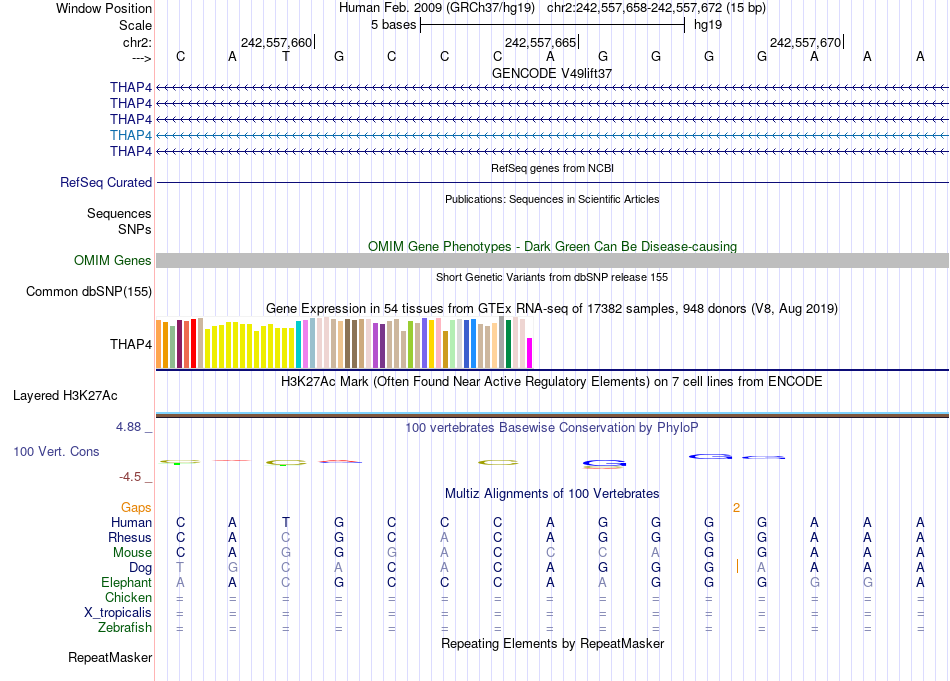The height and width of the screenshot is (681, 950).
Task: Select the light blue THAP4 transcript label
Action: 130,135
